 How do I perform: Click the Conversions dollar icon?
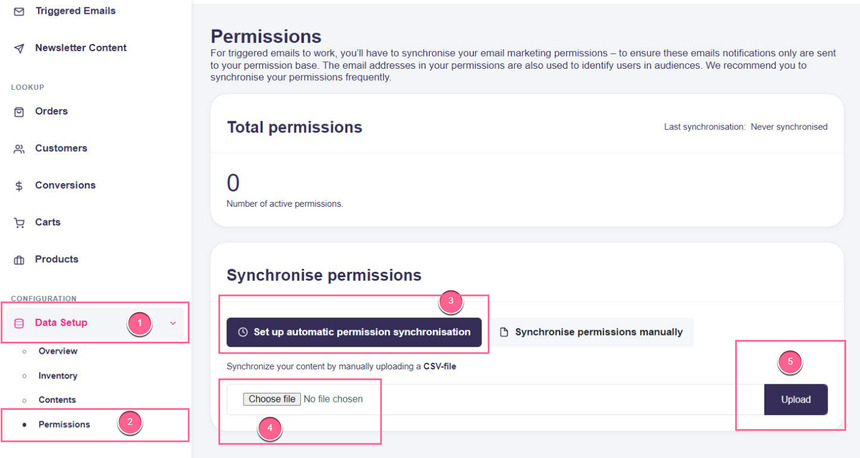pos(19,186)
